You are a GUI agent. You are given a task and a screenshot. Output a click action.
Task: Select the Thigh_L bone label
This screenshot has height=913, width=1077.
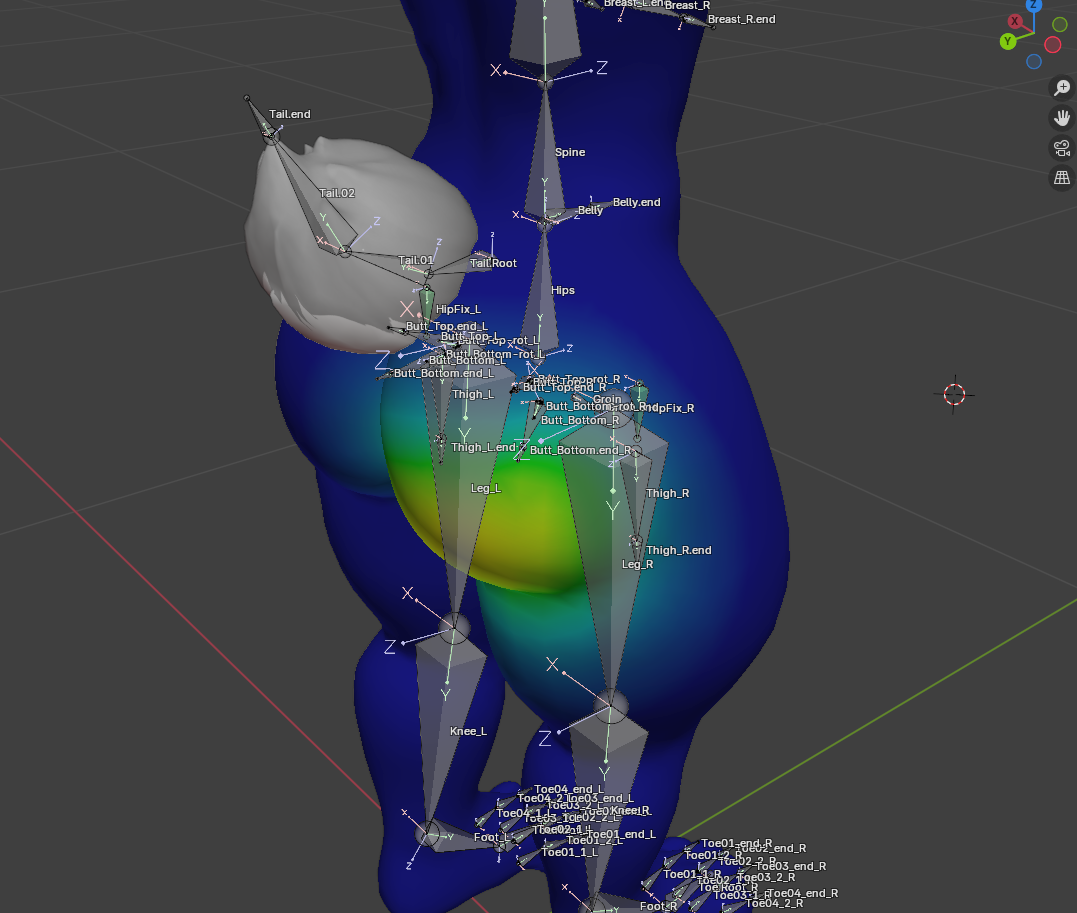[473, 394]
